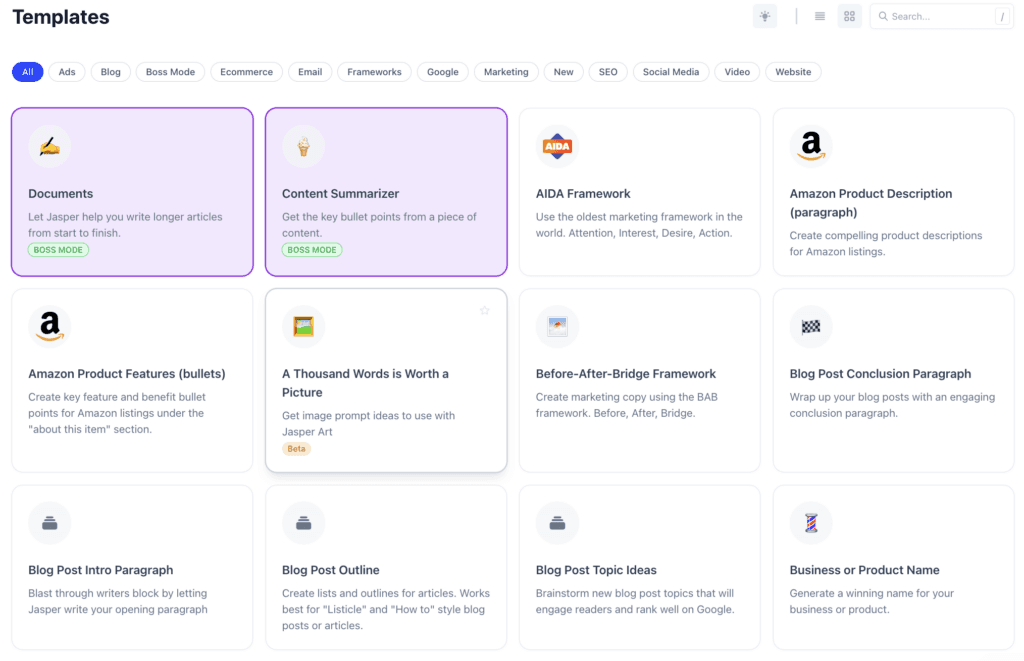
Task: Click the search magnifier icon
Action: [x=883, y=16]
